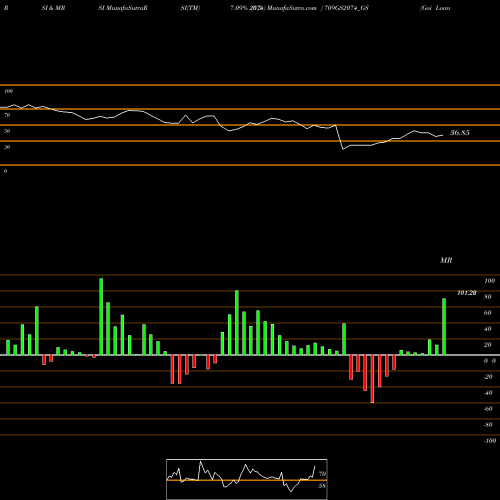The height and width of the screenshot is (500, 500).
Task: Click the -80 label on MR axis
Action: (x=488, y=425)
